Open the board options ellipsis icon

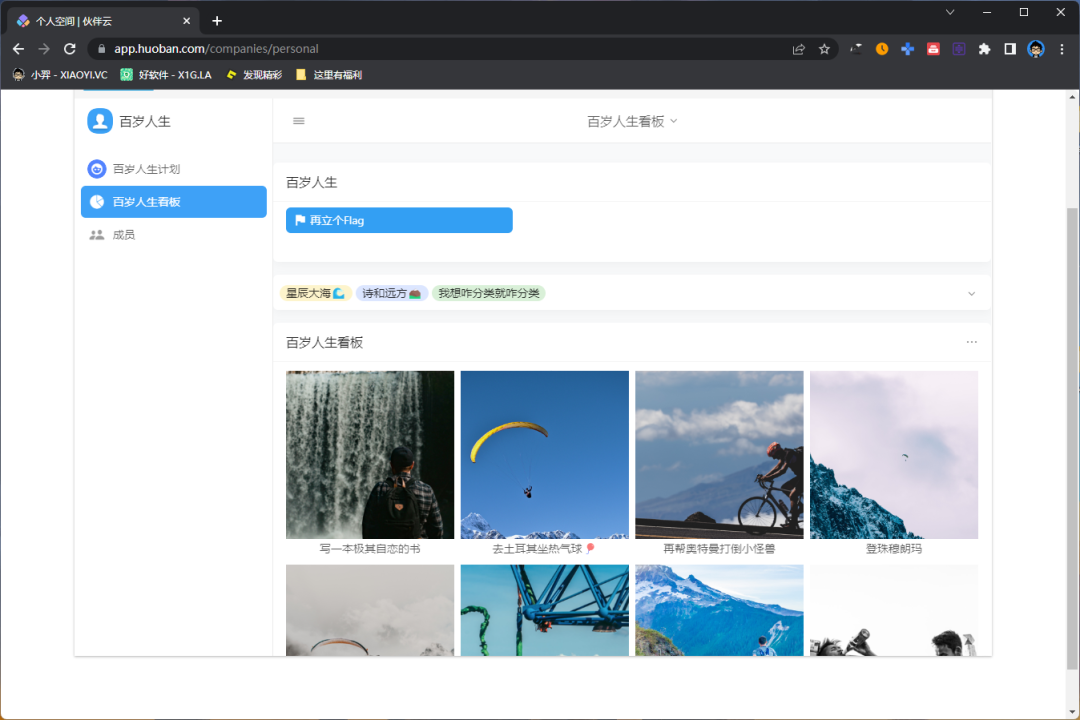(971, 341)
